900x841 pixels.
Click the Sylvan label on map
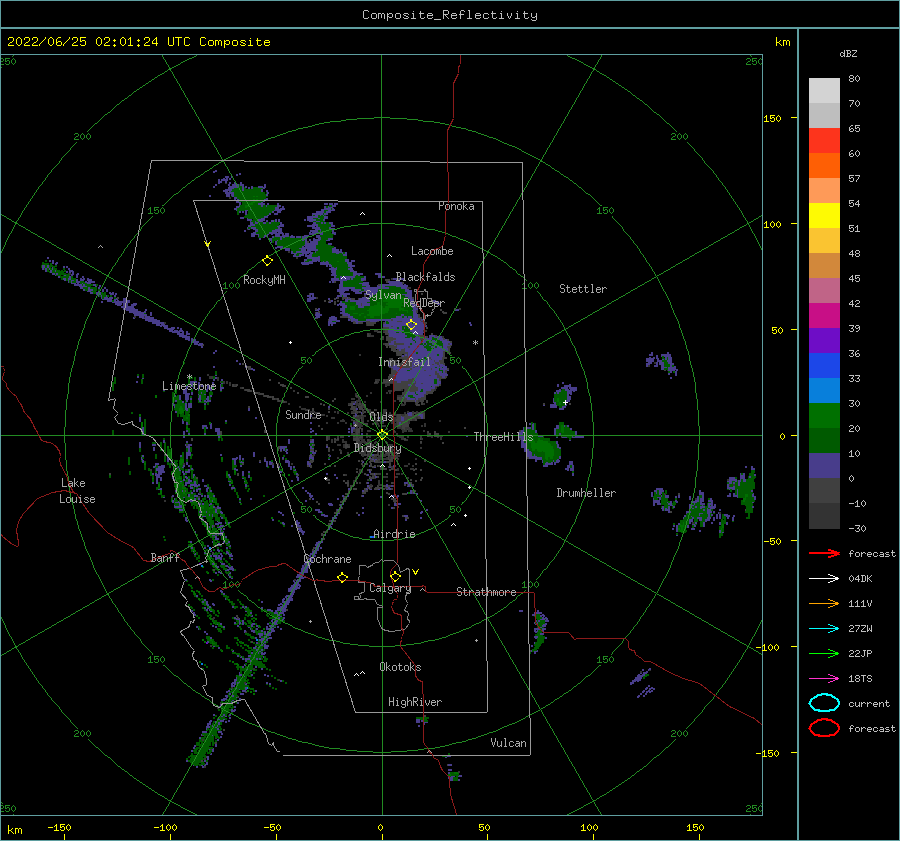(x=383, y=295)
